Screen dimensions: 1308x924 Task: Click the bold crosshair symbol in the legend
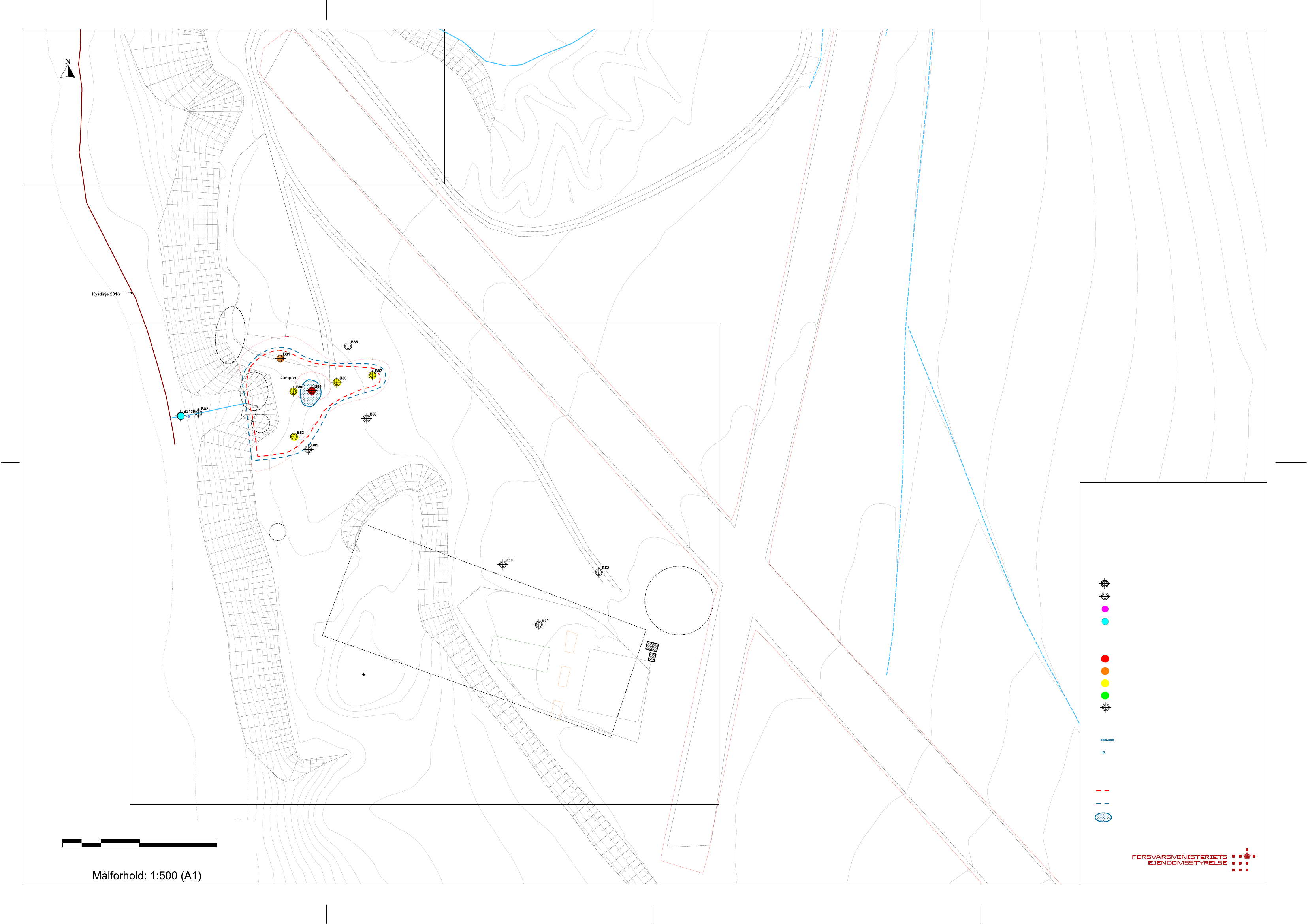click(x=1105, y=583)
